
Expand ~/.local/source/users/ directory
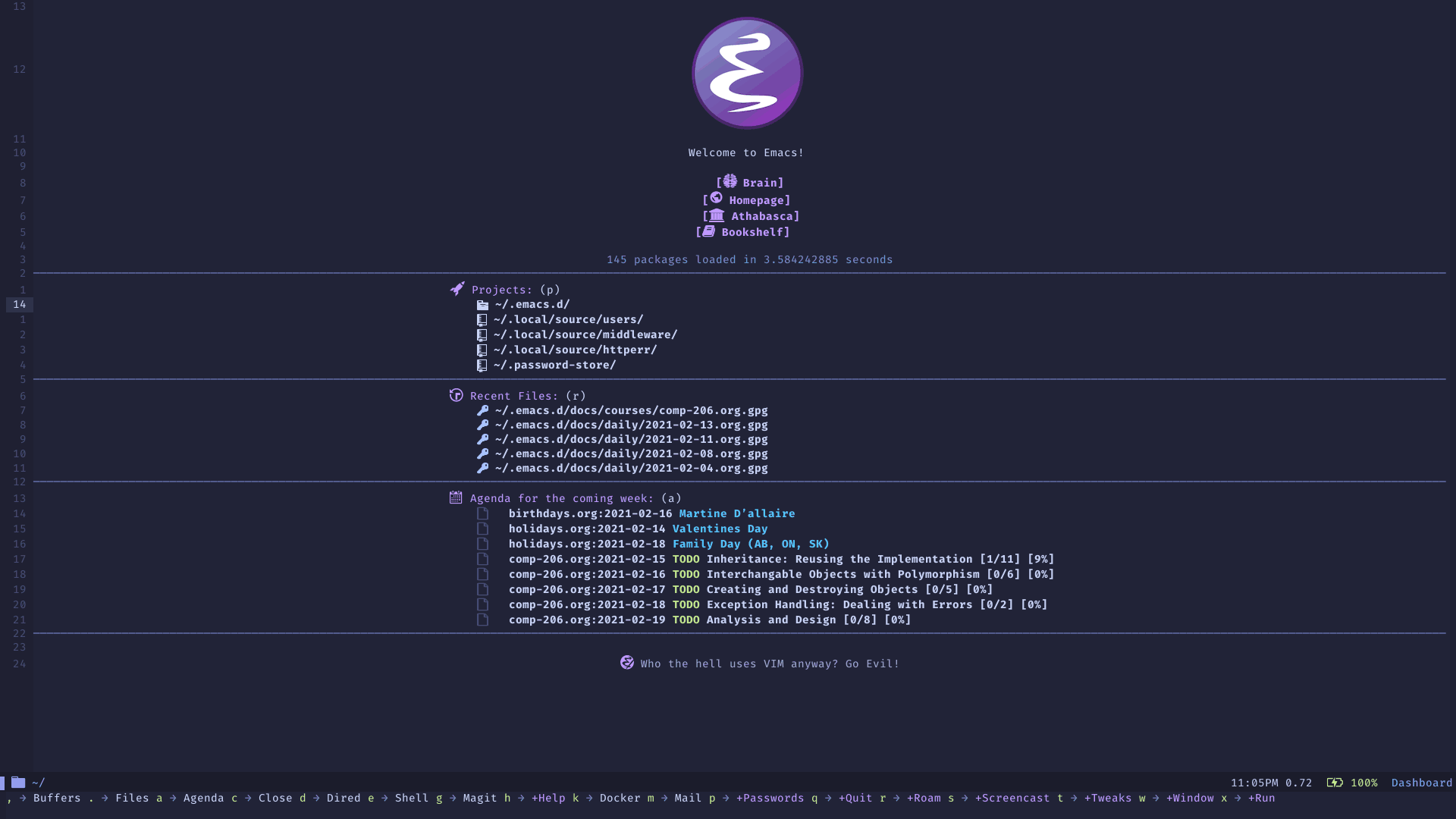coord(567,319)
